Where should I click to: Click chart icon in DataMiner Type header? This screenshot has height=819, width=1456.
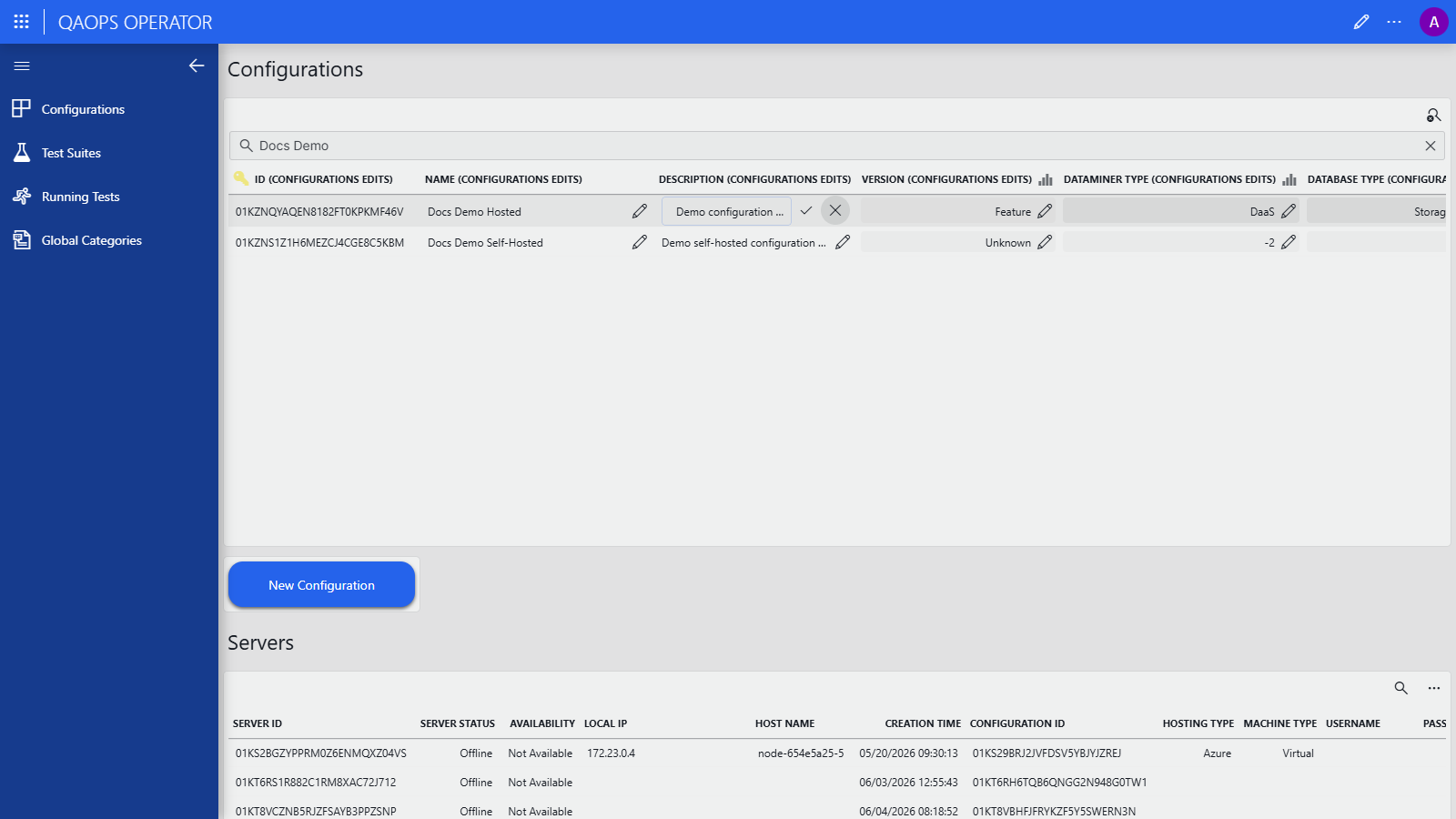click(x=1289, y=179)
